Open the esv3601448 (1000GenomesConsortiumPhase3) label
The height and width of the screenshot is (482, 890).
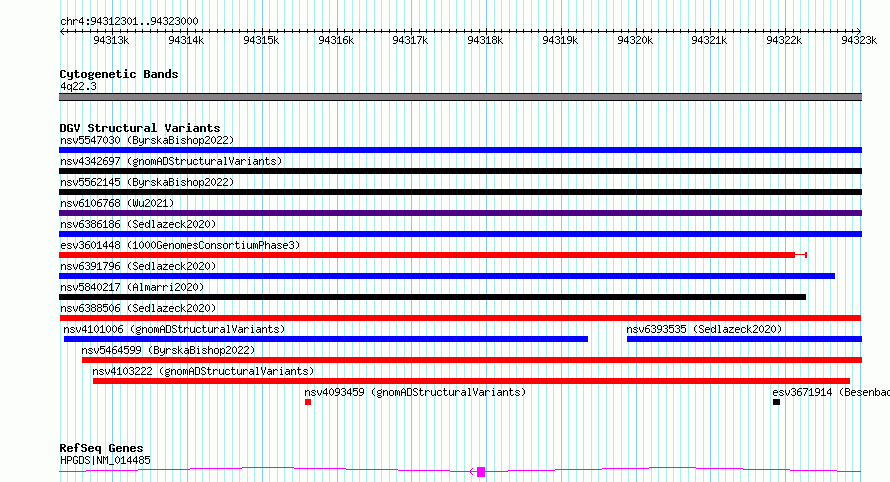pyautogui.click(x=180, y=245)
